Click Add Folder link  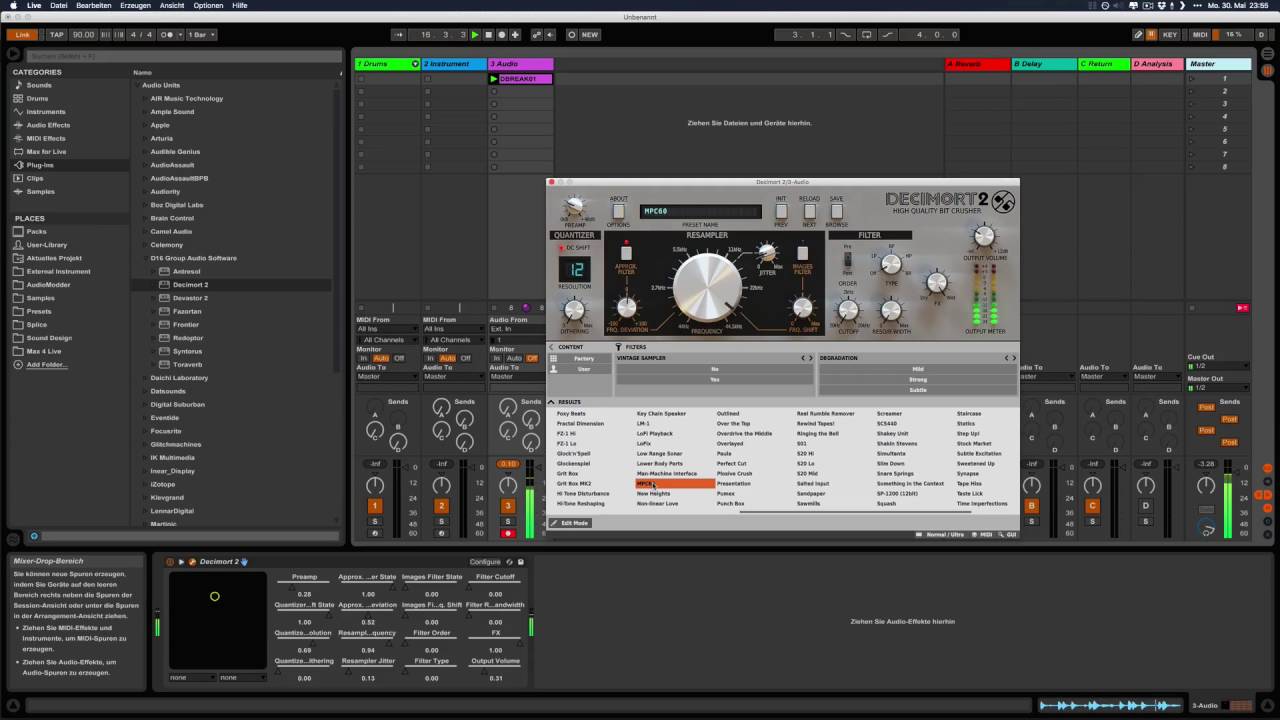[47, 364]
